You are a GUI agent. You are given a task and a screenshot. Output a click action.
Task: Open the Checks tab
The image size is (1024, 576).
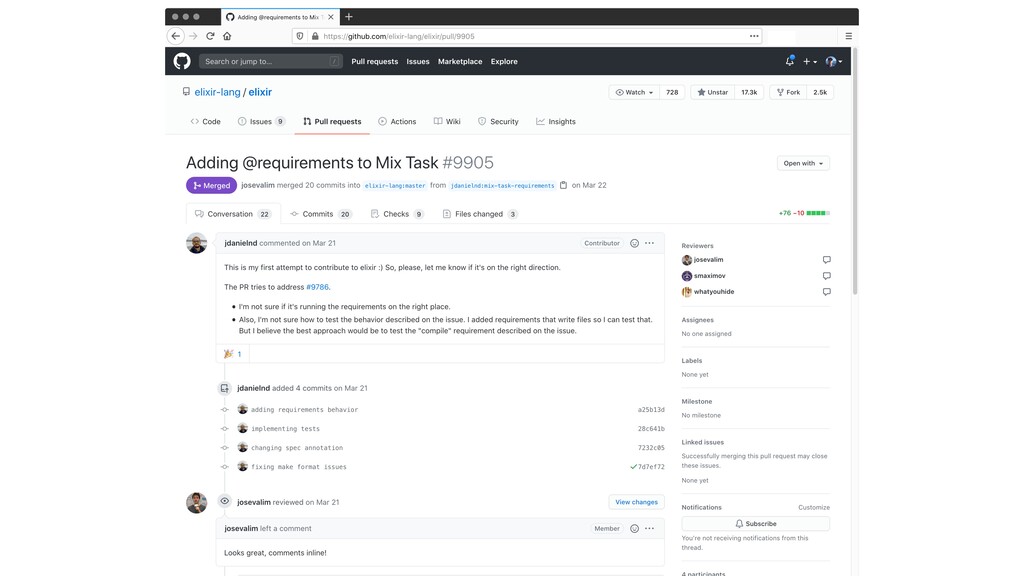[x=397, y=214]
